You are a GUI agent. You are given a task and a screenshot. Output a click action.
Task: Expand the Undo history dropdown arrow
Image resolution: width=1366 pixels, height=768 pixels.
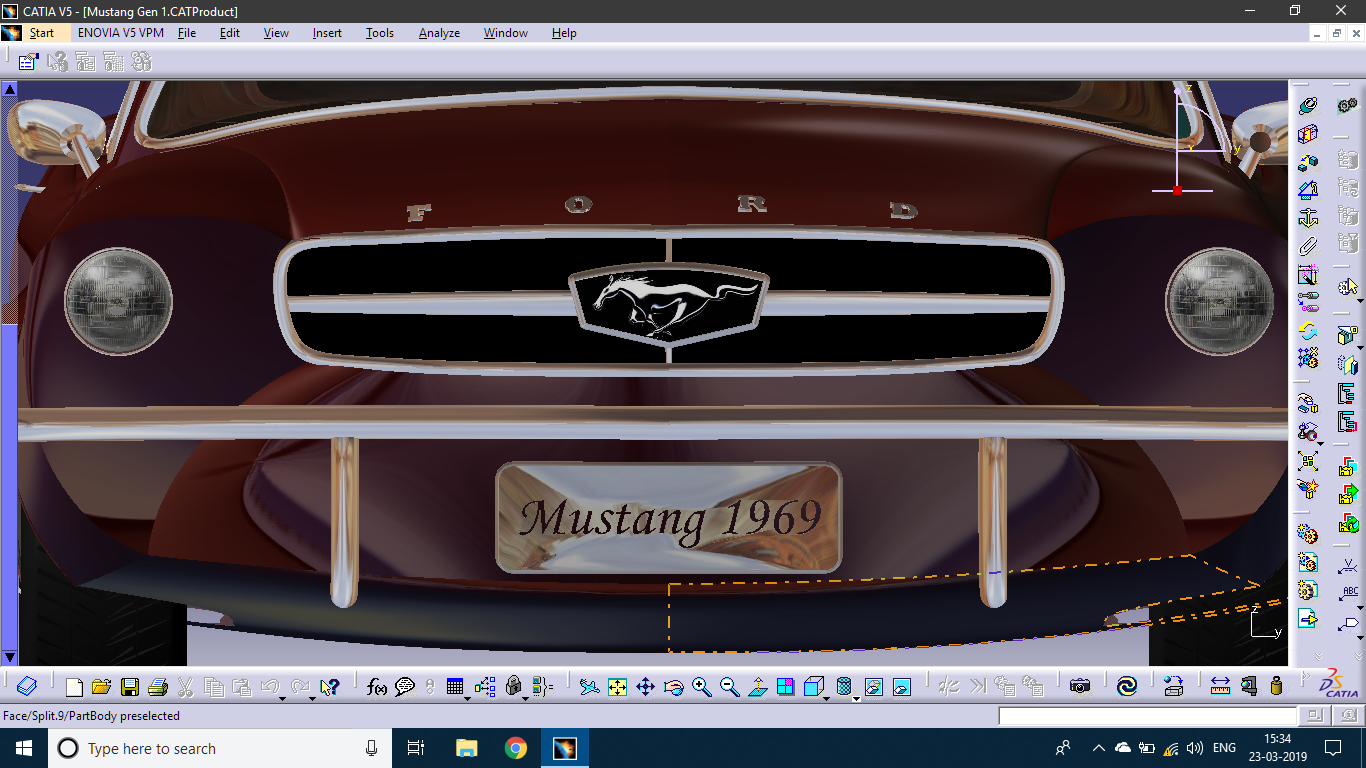[282, 698]
